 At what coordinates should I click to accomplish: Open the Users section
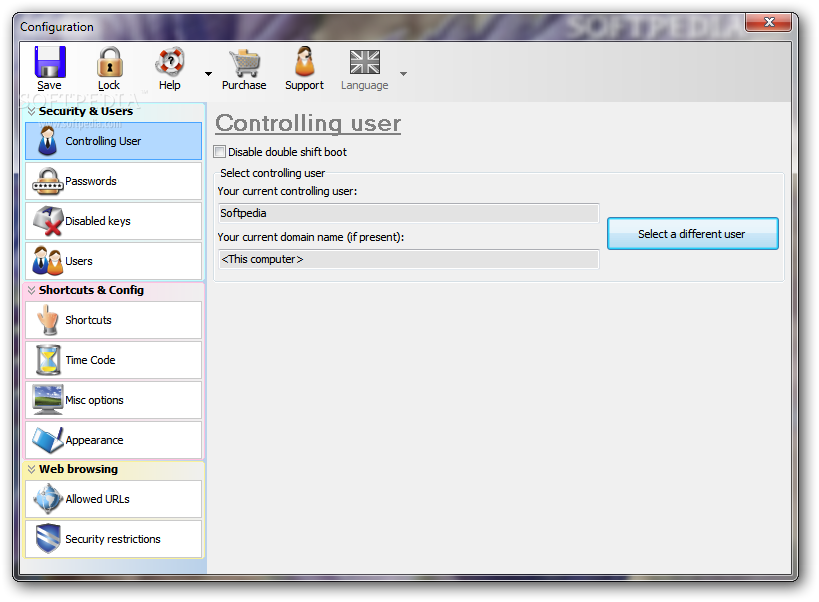pyautogui.click(x=113, y=261)
